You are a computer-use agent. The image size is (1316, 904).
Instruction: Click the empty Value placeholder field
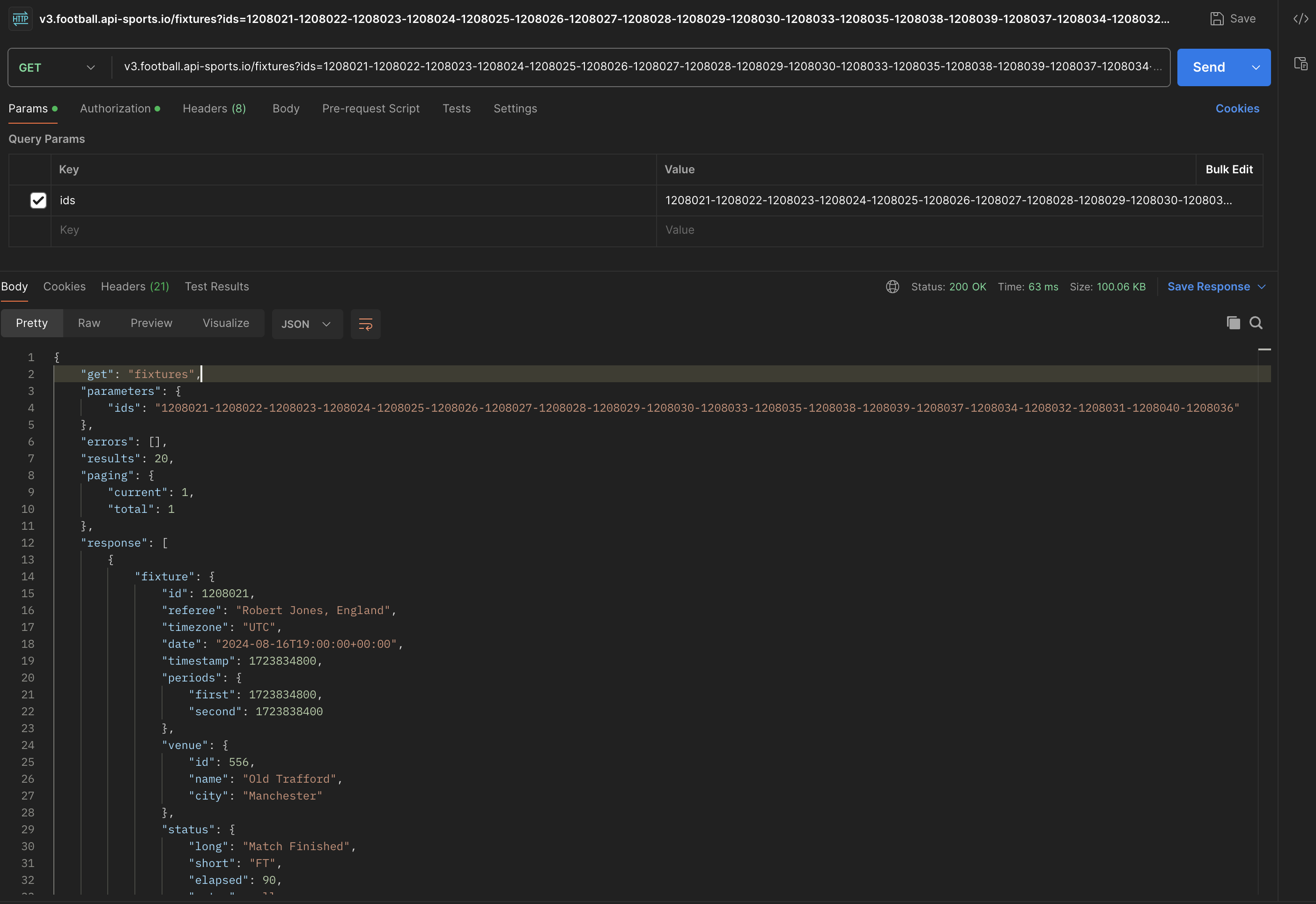point(959,230)
